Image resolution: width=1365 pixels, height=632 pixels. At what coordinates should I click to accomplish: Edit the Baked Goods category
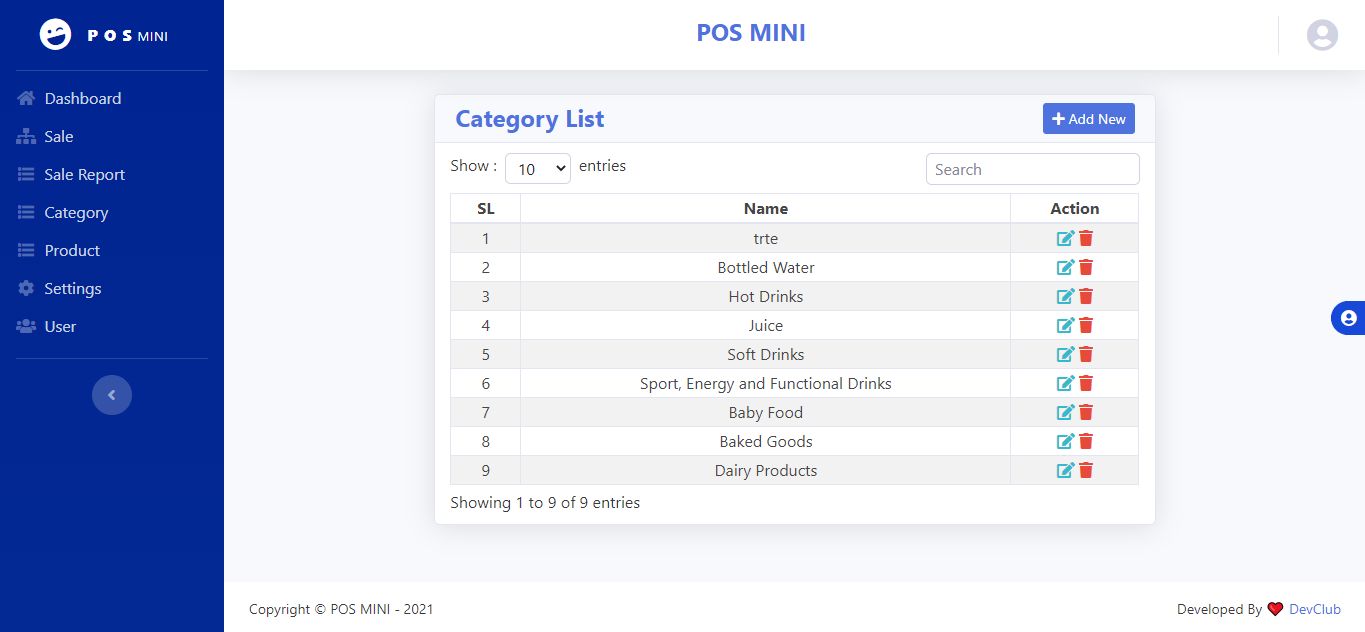pyautogui.click(x=1065, y=441)
